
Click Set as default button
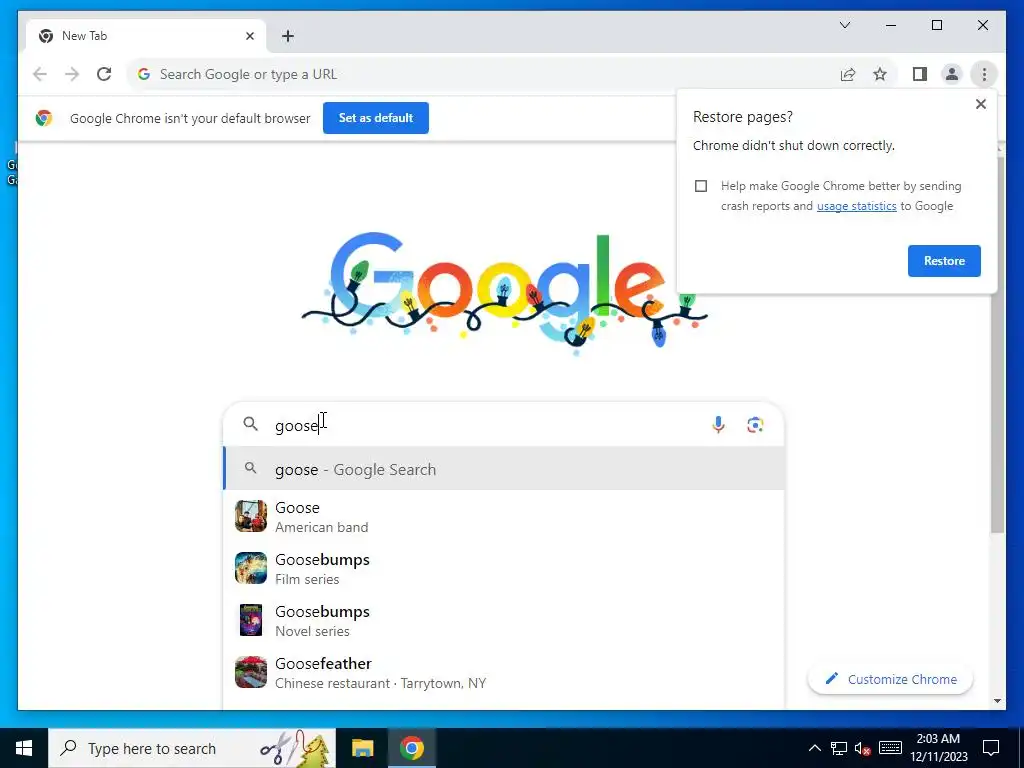click(x=376, y=118)
